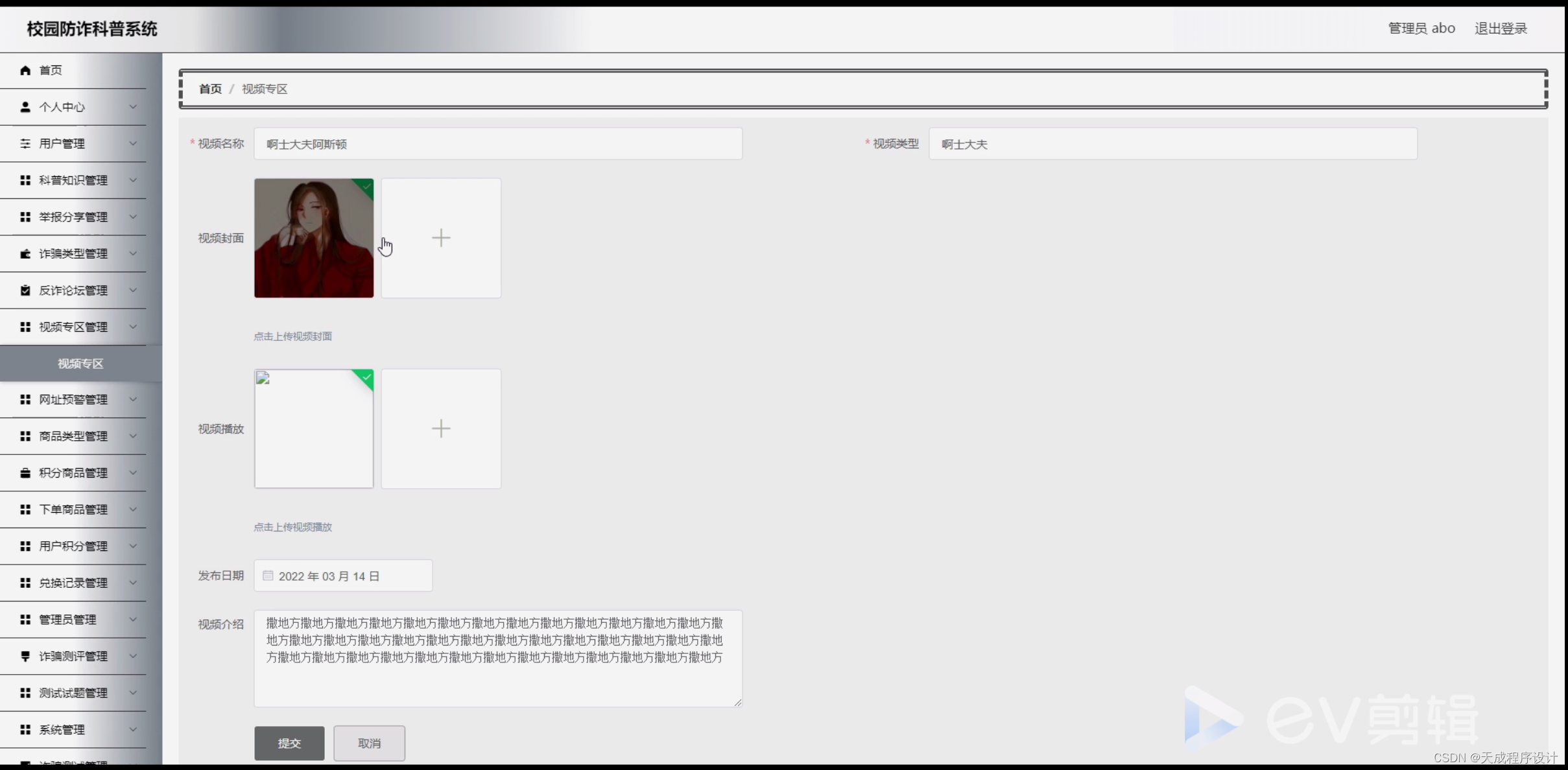Submit the form via 提交 button

click(x=289, y=743)
